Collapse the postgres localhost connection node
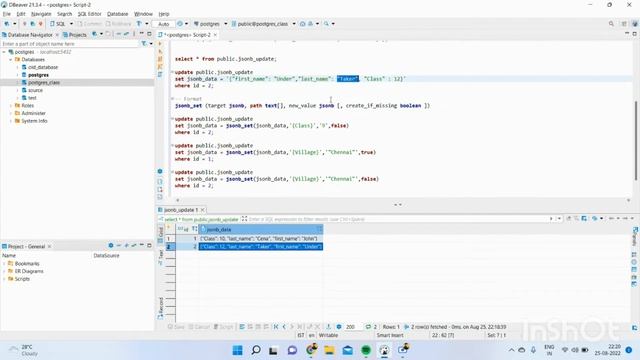This screenshot has width=640, height=360. 4,52
